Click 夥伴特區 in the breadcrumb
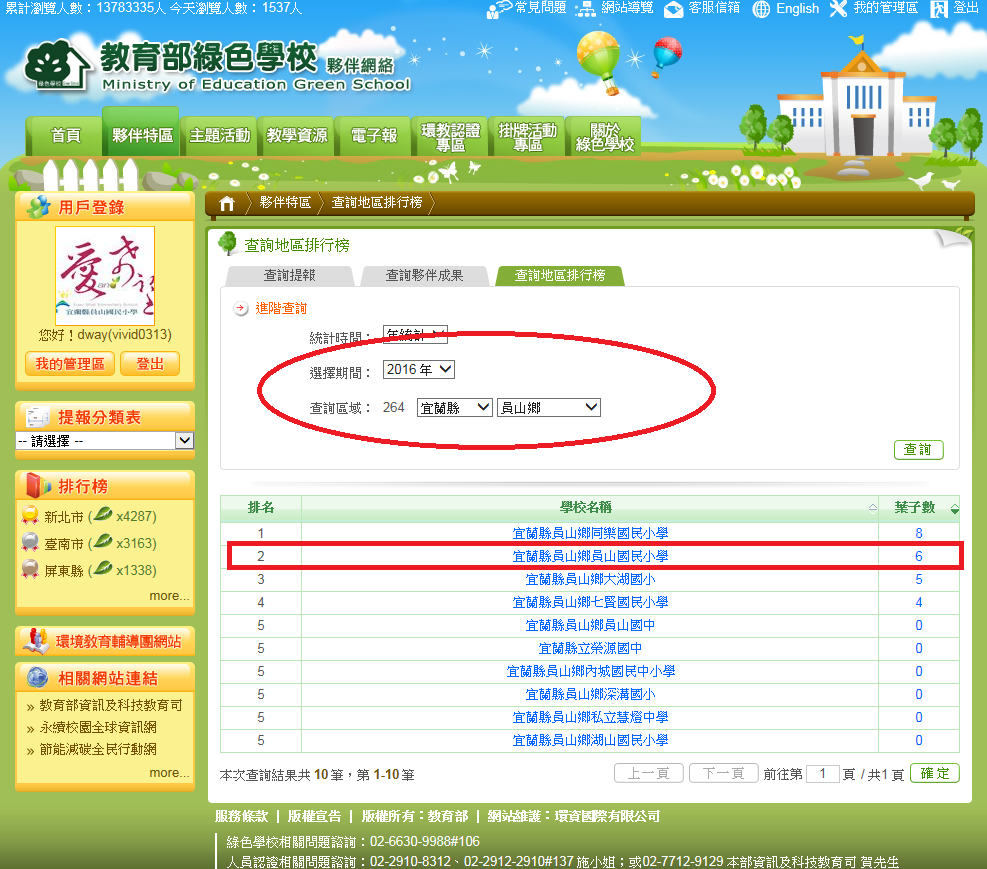The image size is (987, 869). (285, 203)
